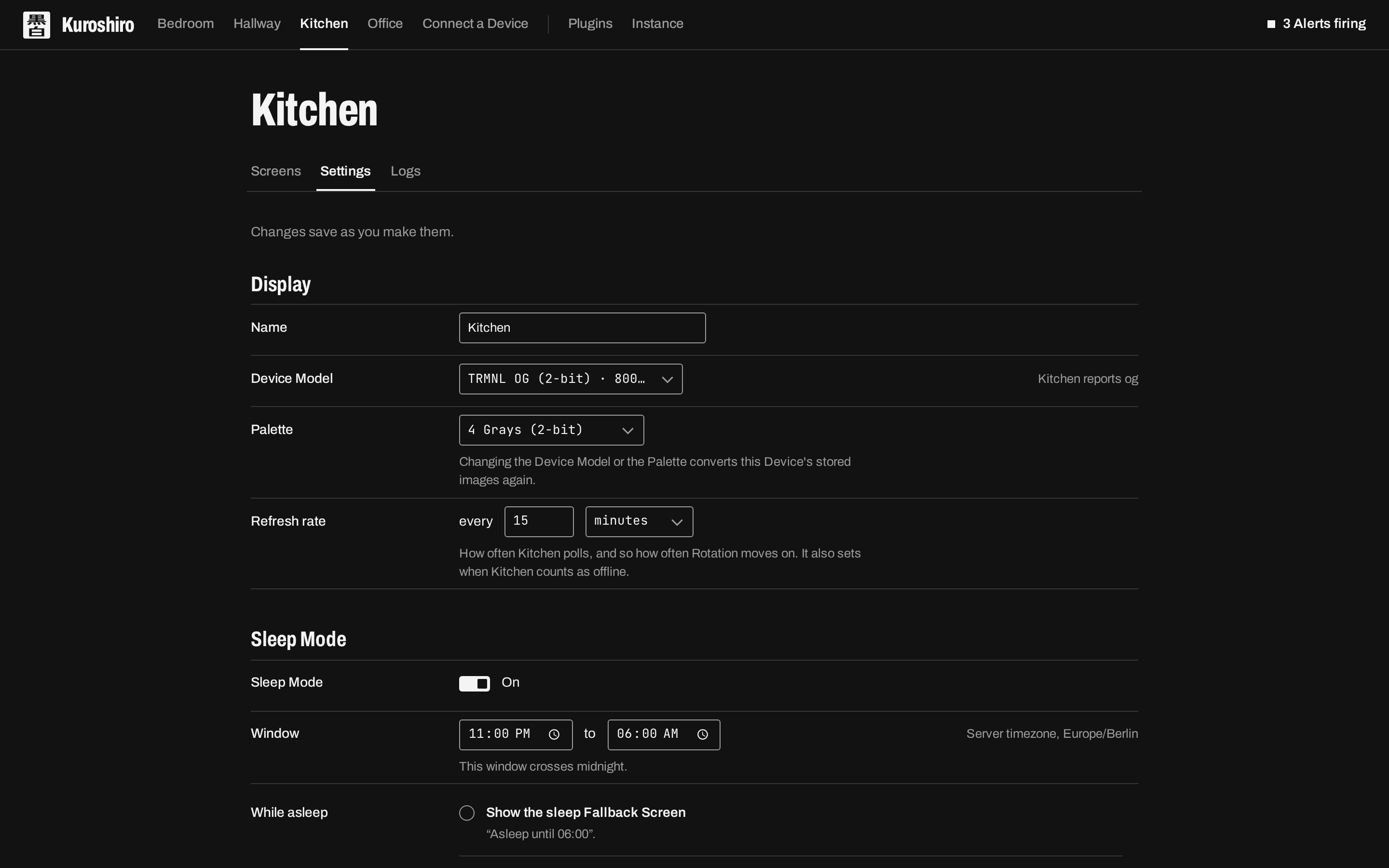Turn off the Sleep Mode switch
Image resolution: width=1389 pixels, height=868 pixels.
click(x=474, y=683)
